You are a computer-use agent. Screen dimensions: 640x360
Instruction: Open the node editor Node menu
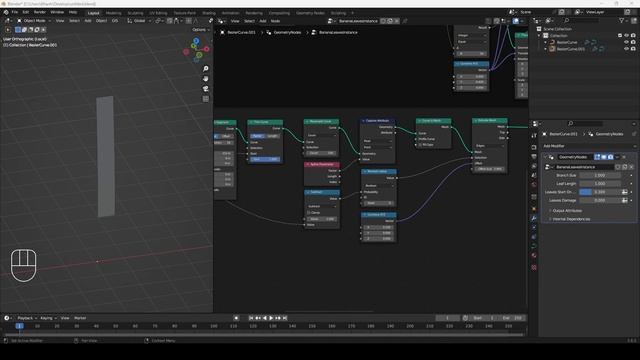(276, 21)
